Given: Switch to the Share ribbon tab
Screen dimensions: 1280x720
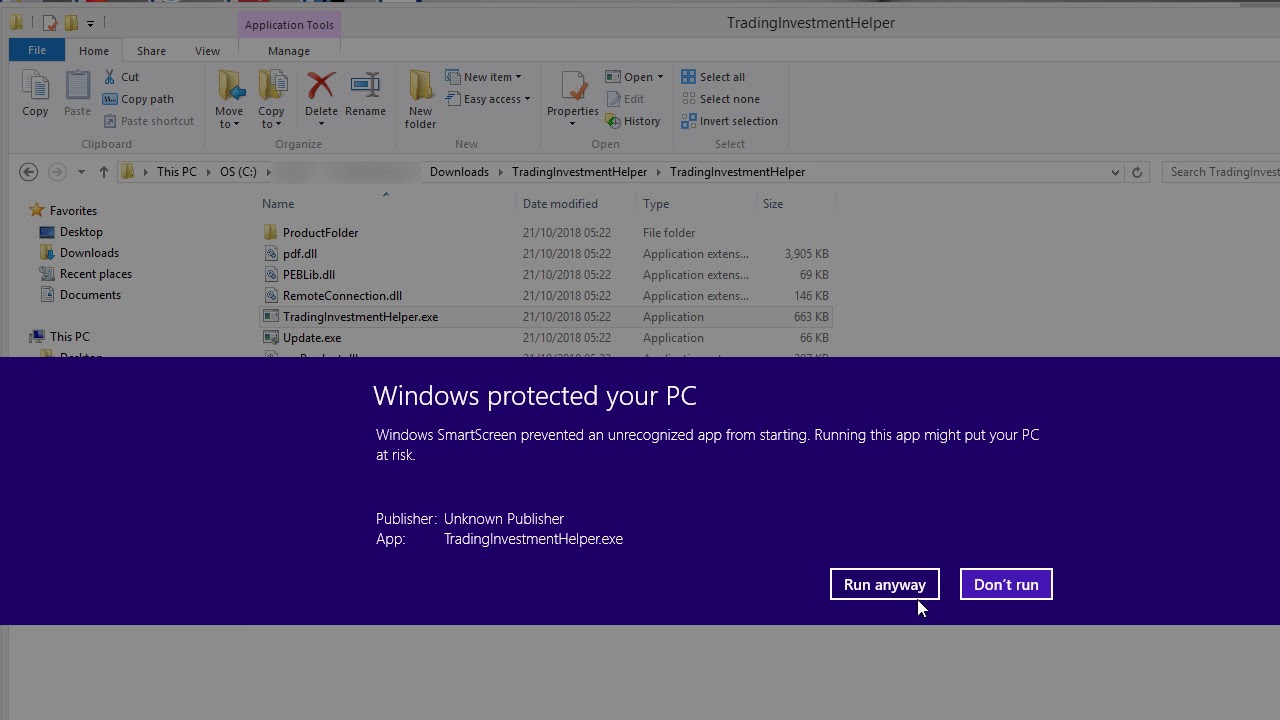Looking at the screenshot, I should pyautogui.click(x=151, y=51).
